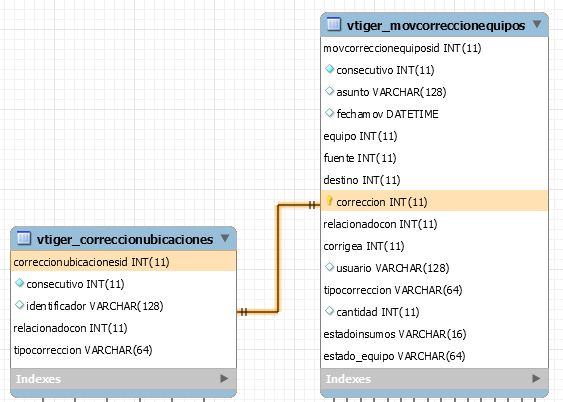Click the Indexes label of vtiger_correccionubicaciones

[x=38, y=379]
